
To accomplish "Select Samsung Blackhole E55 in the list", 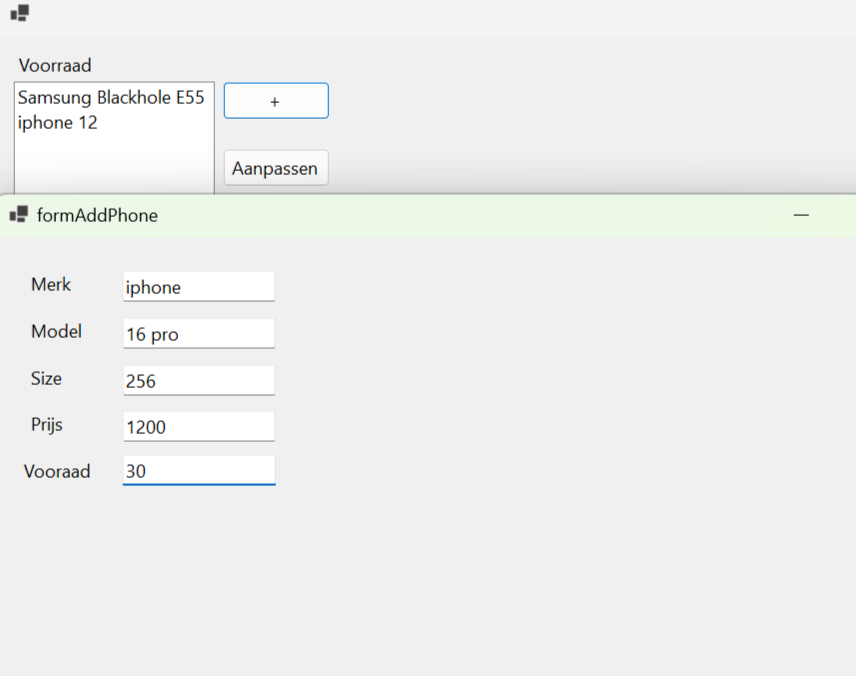I will pyautogui.click(x=110, y=98).
